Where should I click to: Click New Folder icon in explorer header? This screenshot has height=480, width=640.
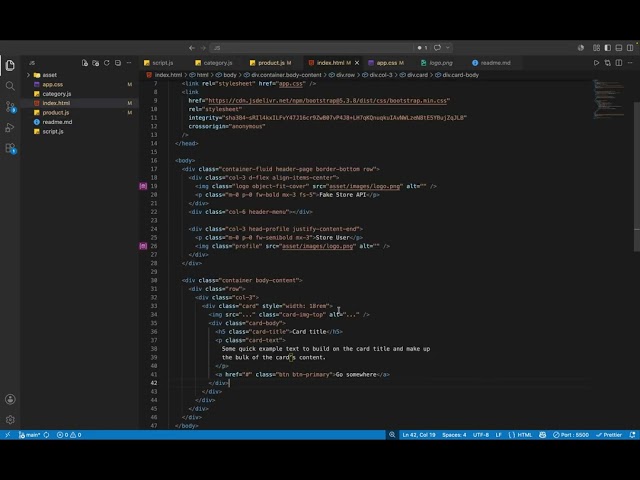96,63
